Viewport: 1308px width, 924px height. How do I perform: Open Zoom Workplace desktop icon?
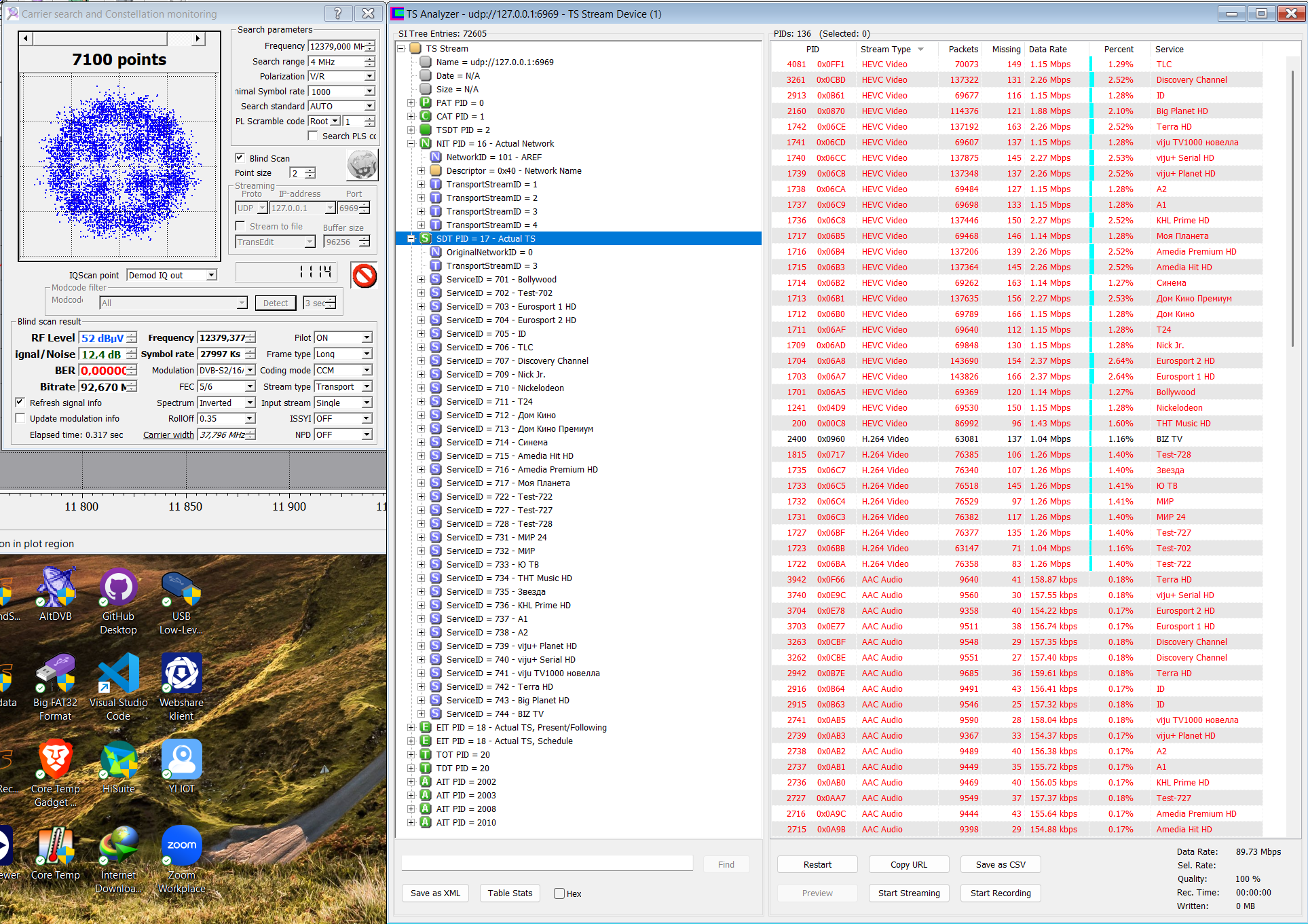click(x=182, y=860)
